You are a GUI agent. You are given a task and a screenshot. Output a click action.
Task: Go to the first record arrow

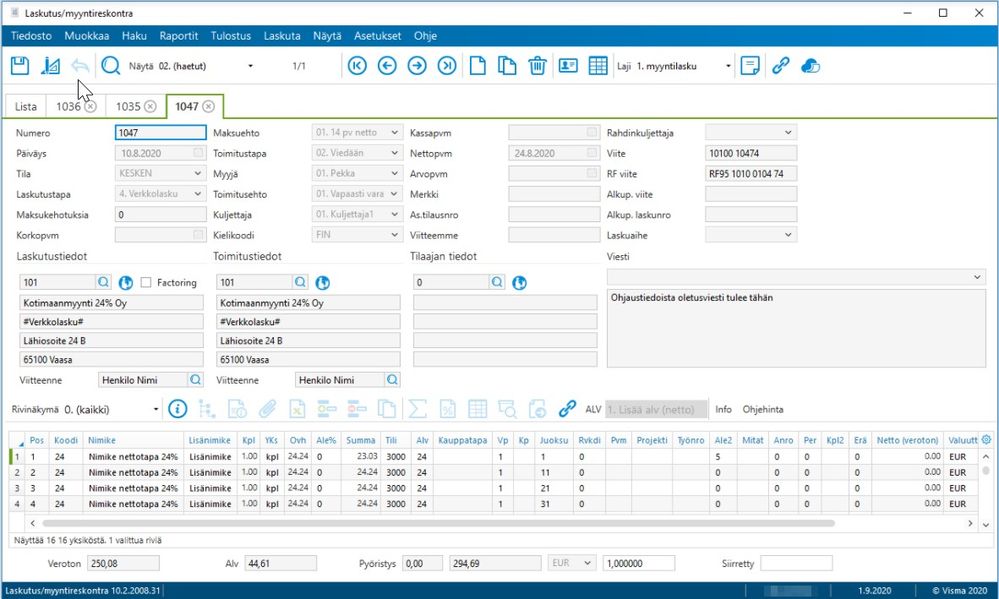(x=357, y=66)
